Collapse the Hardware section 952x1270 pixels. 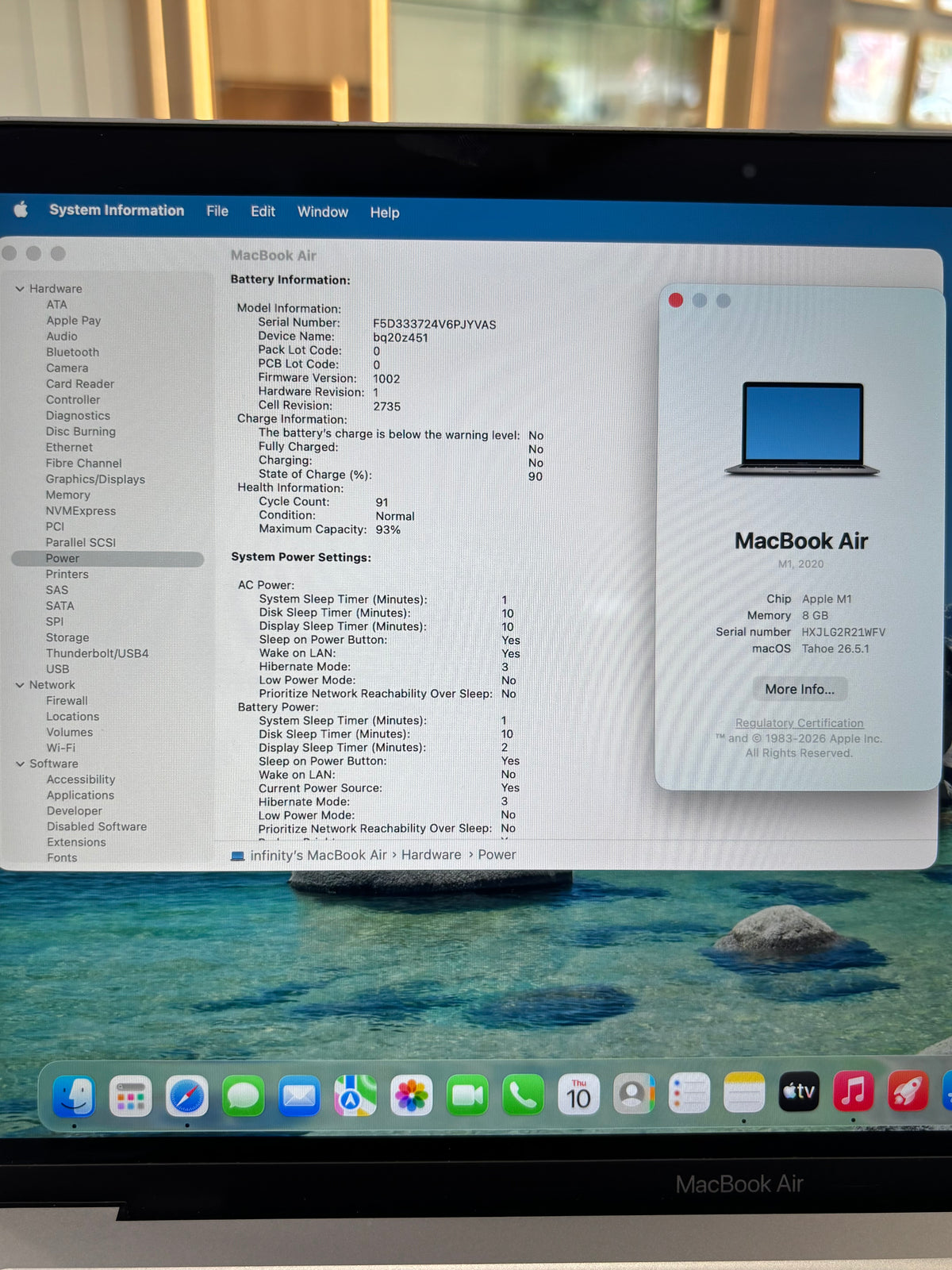pyautogui.click(x=20, y=289)
